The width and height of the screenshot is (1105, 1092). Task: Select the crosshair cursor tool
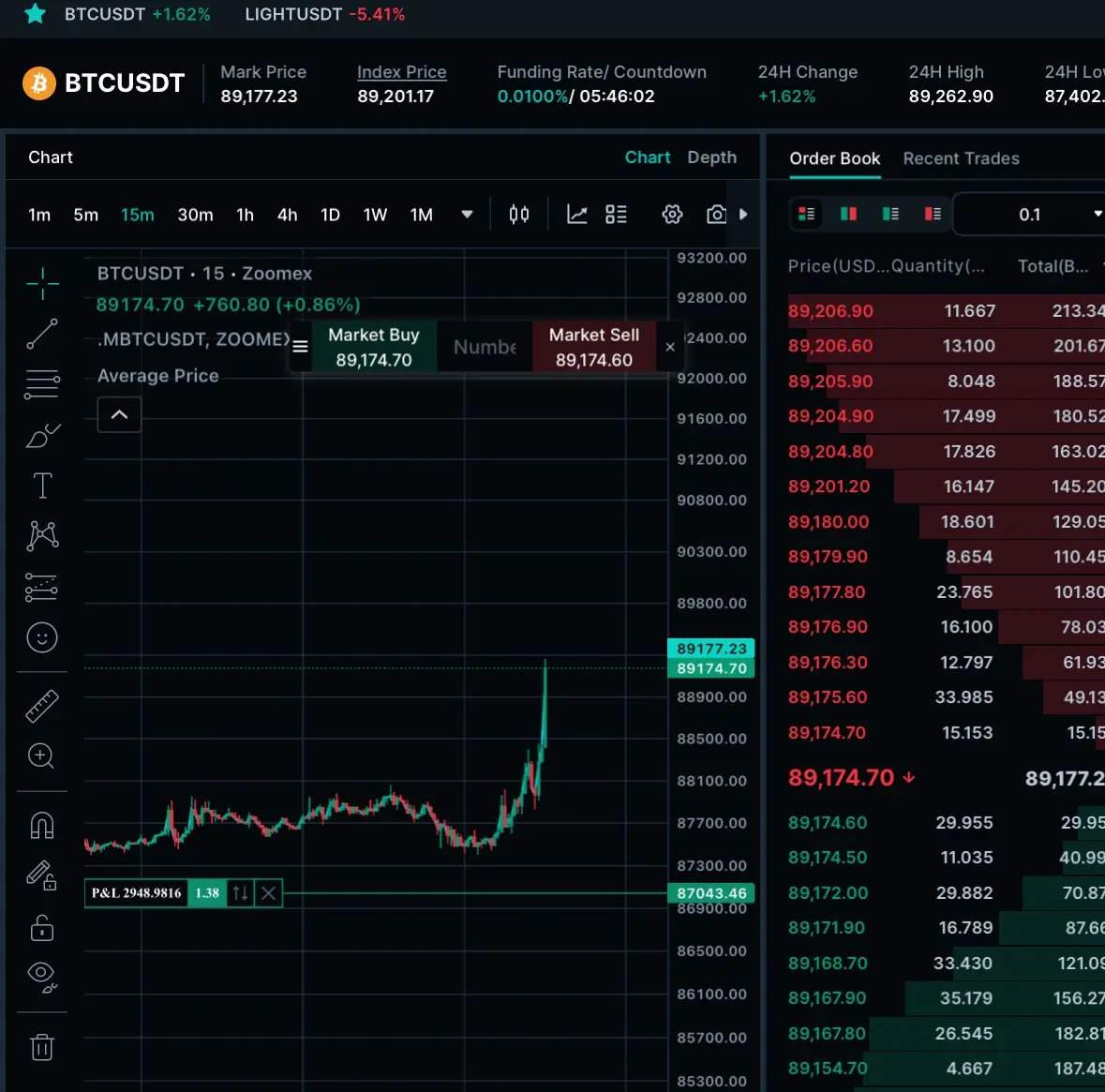tap(42, 283)
